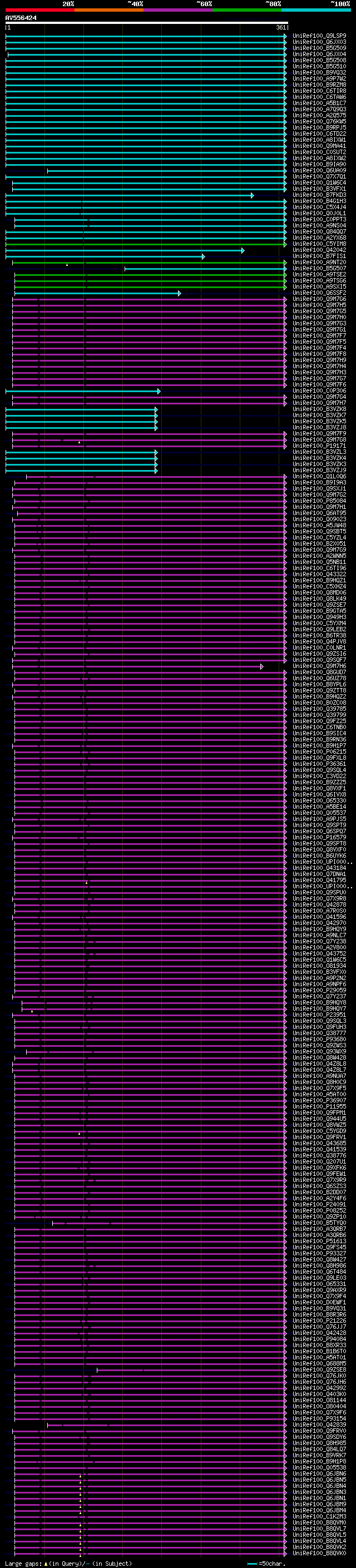The image size is (356, 1568).
Task: Select the UniRef100_P85084 label
Action: [x=319, y=502]
